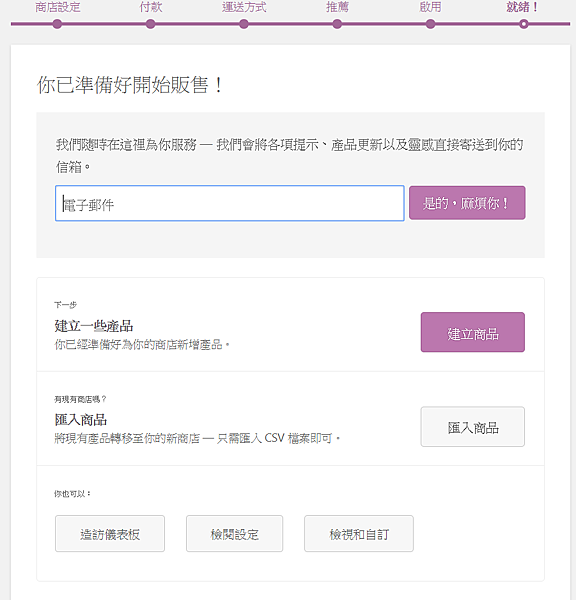Click the 建立一些產品 heading
The image size is (576, 600).
pos(94,326)
